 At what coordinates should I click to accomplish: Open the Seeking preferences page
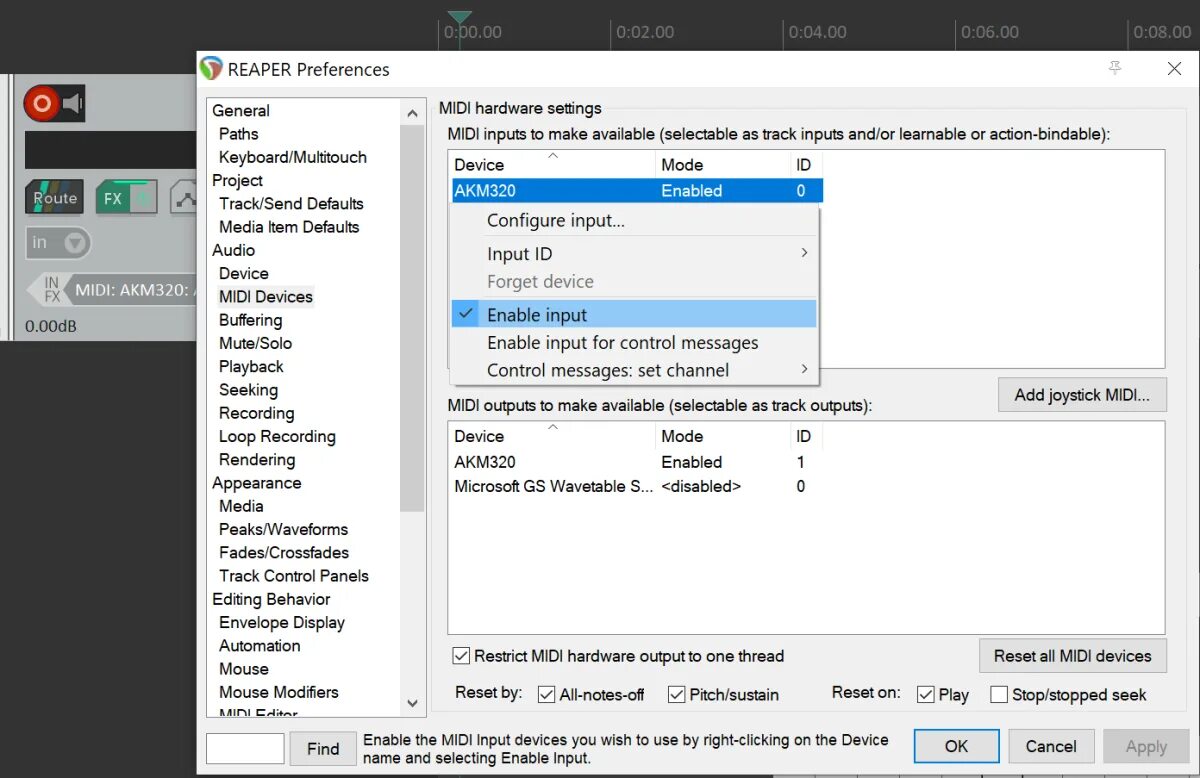pyautogui.click(x=248, y=390)
